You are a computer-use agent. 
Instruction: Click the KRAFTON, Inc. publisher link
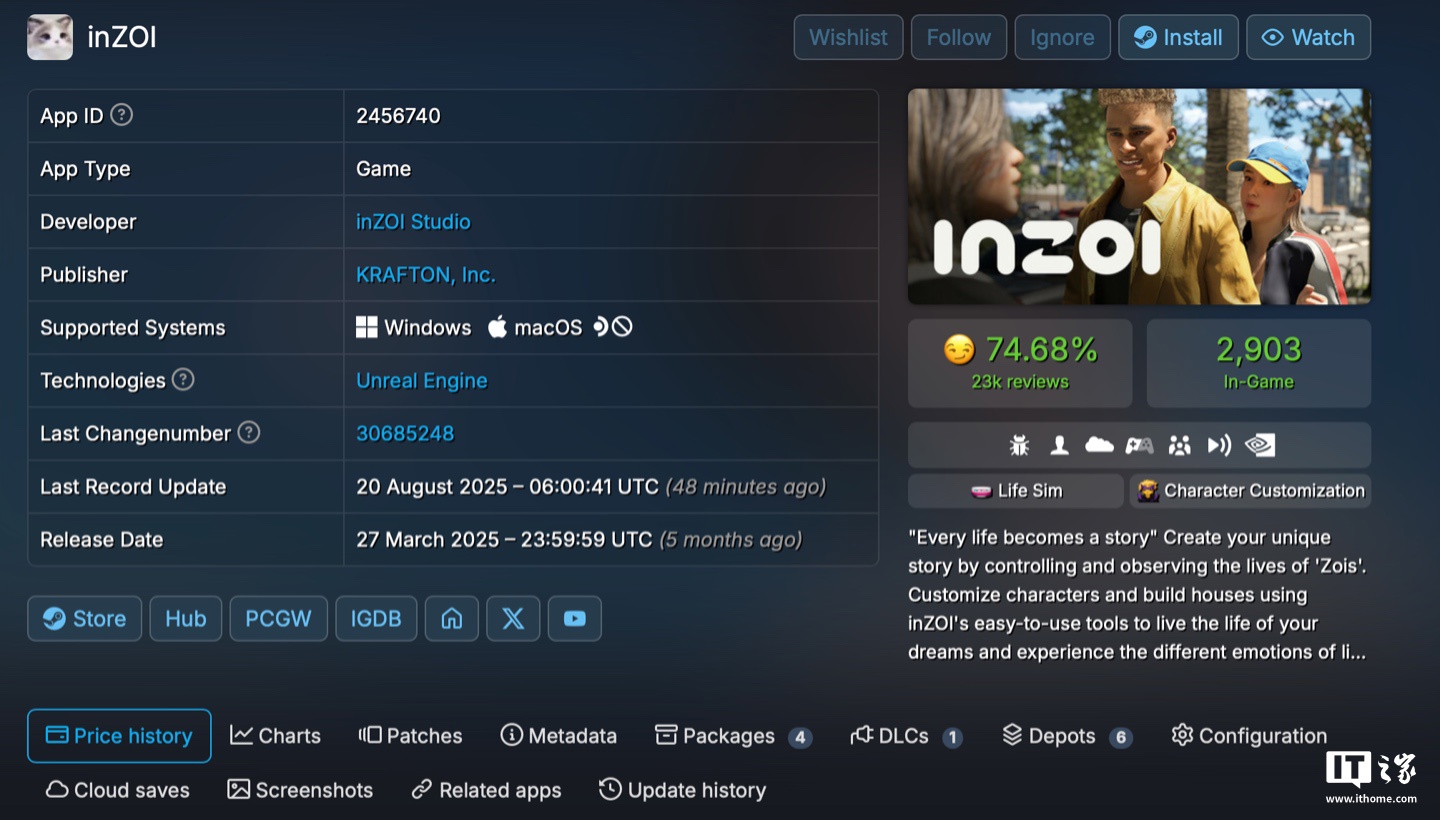pyautogui.click(x=425, y=274)
